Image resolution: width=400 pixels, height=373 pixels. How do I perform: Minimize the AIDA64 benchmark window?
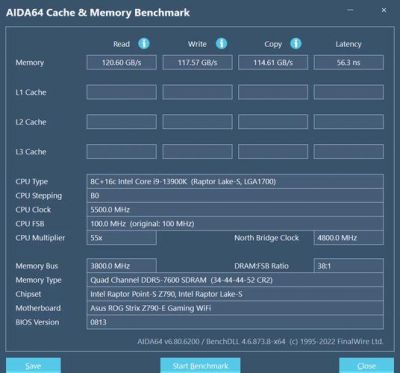(x=350, y=10)
